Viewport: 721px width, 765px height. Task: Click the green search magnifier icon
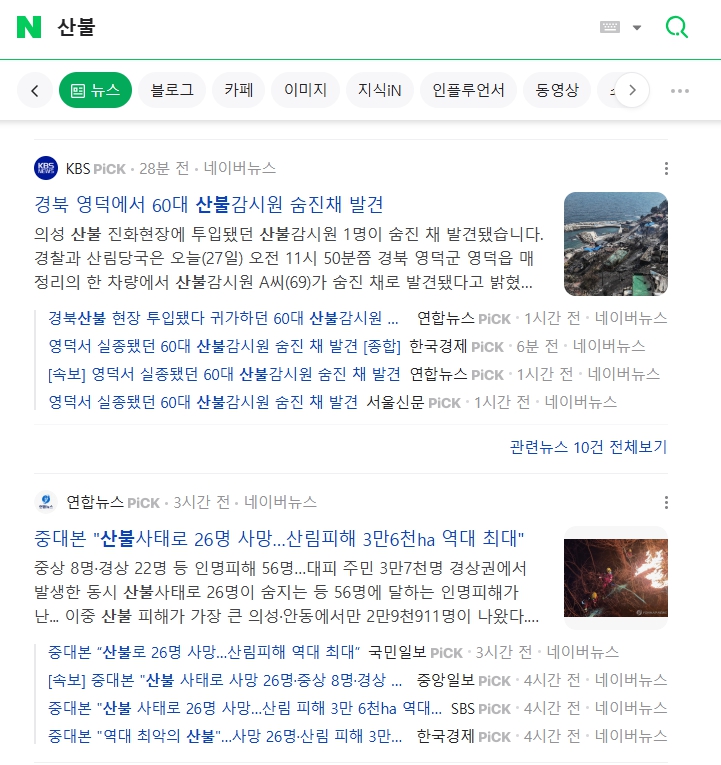click(677, 27)
